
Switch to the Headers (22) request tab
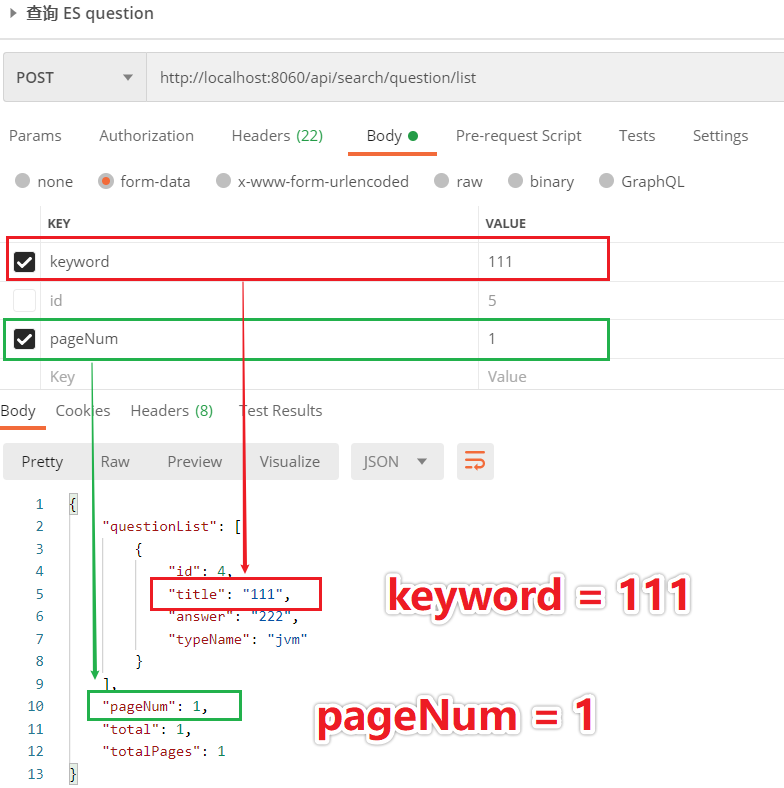click(277, 135)
